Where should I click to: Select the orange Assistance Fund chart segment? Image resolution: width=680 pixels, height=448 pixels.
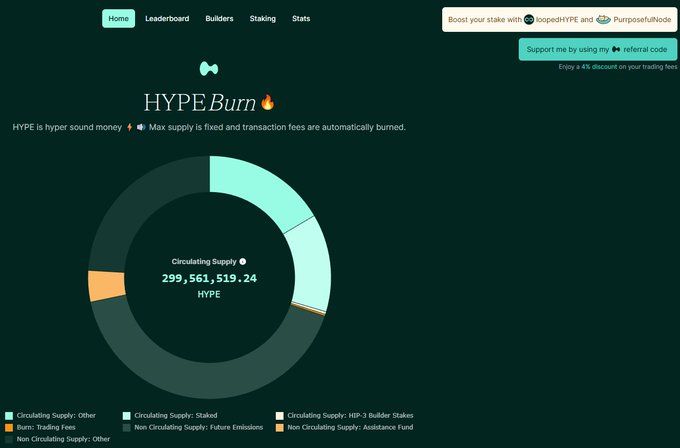(x=106, y=285)
